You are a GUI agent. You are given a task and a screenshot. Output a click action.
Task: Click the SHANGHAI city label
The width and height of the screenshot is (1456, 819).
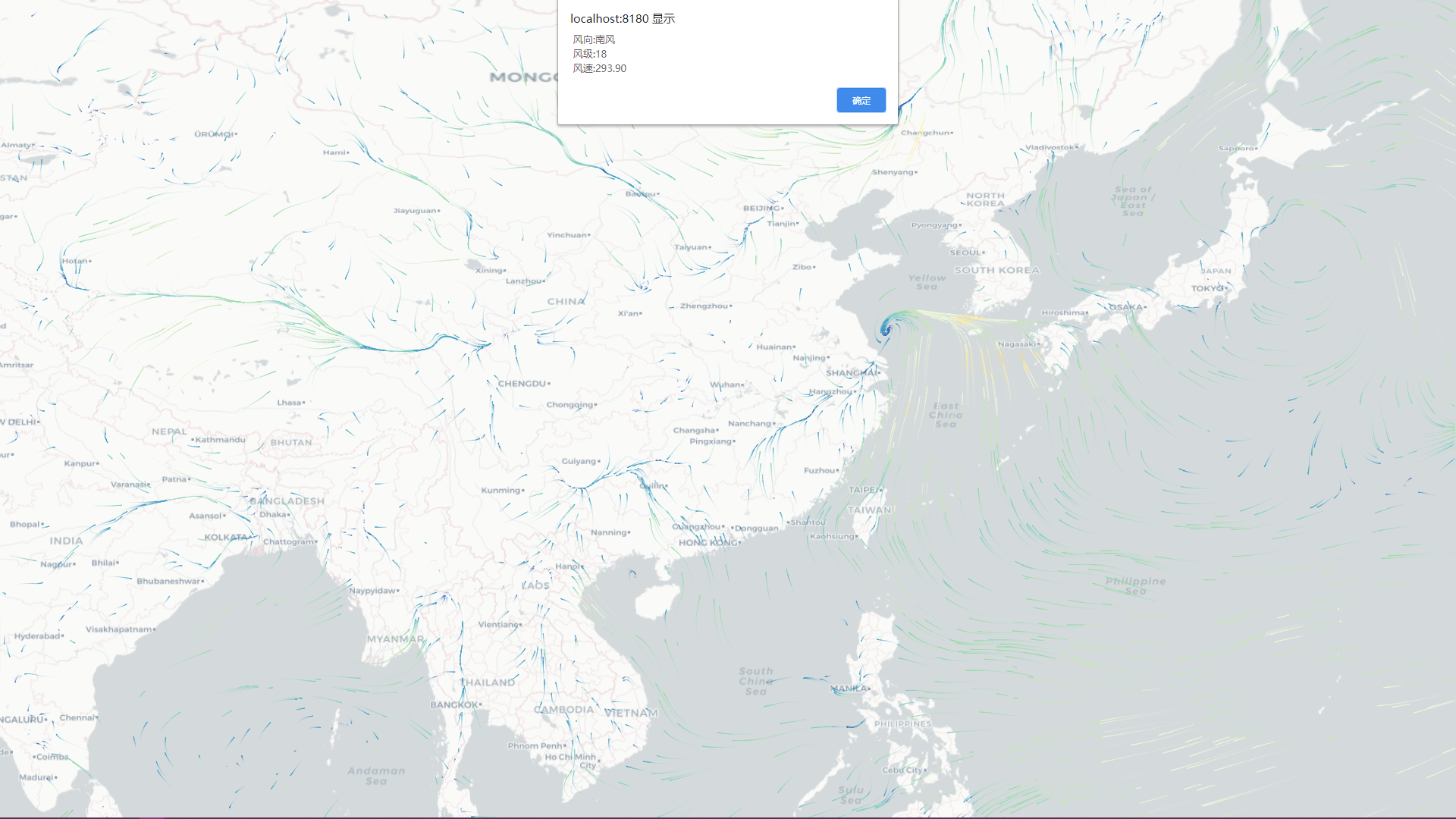pyautogui.click(x=852, y=373)
